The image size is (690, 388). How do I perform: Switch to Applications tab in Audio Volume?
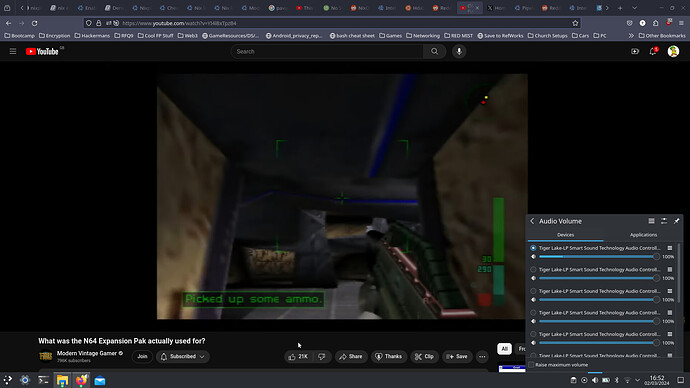[x=643, y=235]
